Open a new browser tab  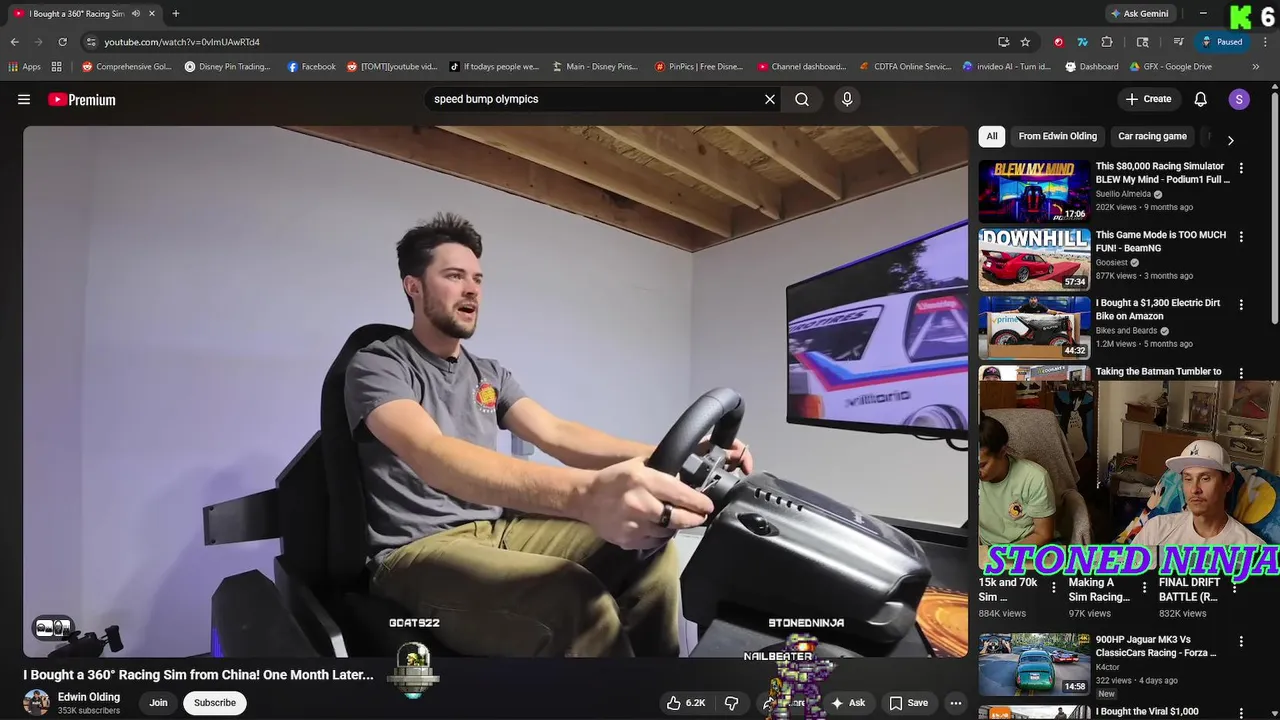(x=175, y=13)
